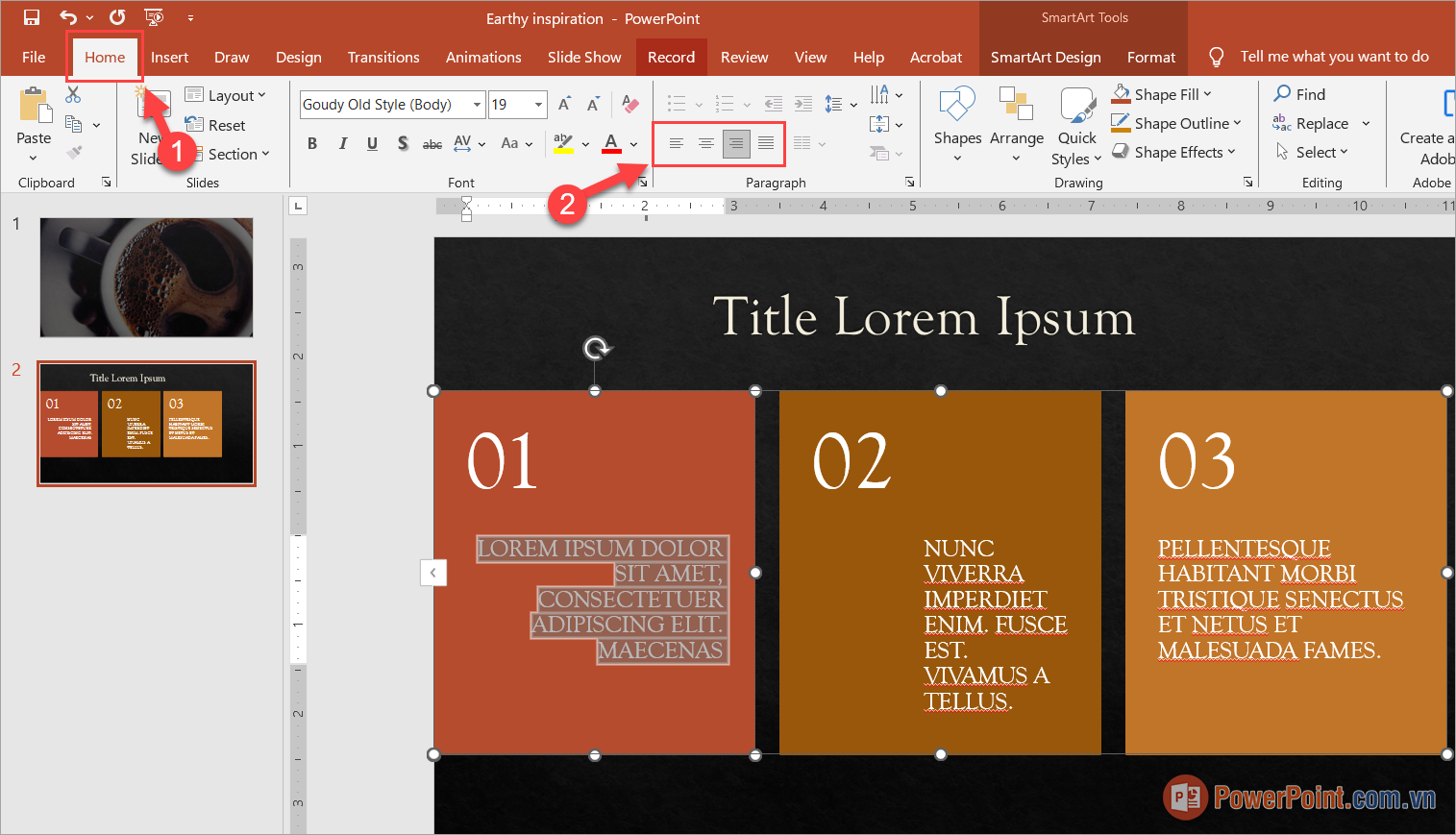Click the Paste clipboard icon
Image resolution: width=1456 pixels, height=835 pixels.
click(34, 106)
